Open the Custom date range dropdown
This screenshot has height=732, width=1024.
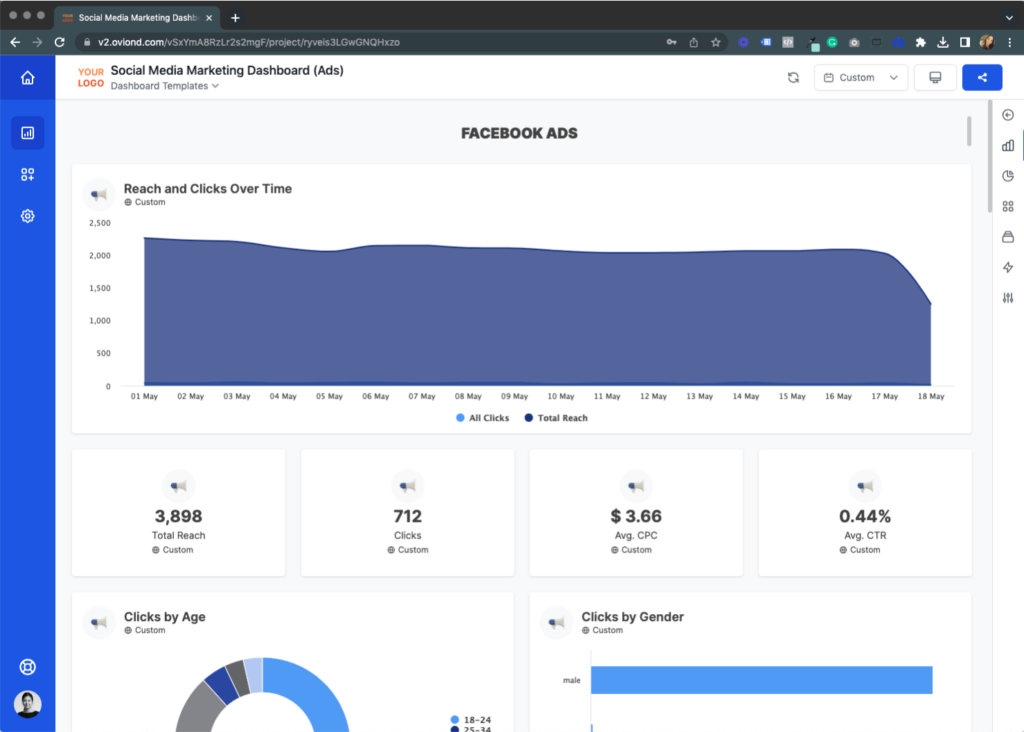(861, 78)
